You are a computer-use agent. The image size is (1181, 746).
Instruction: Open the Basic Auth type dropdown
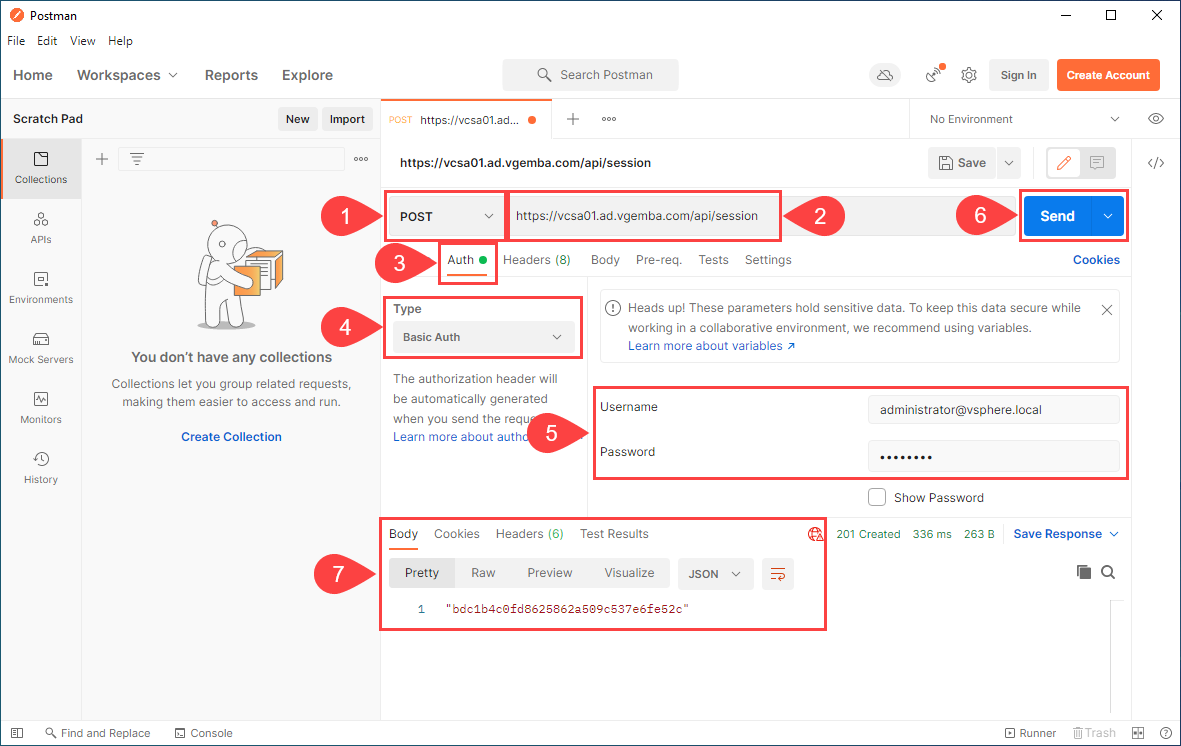pyautogui.click(x=484, y=337)
